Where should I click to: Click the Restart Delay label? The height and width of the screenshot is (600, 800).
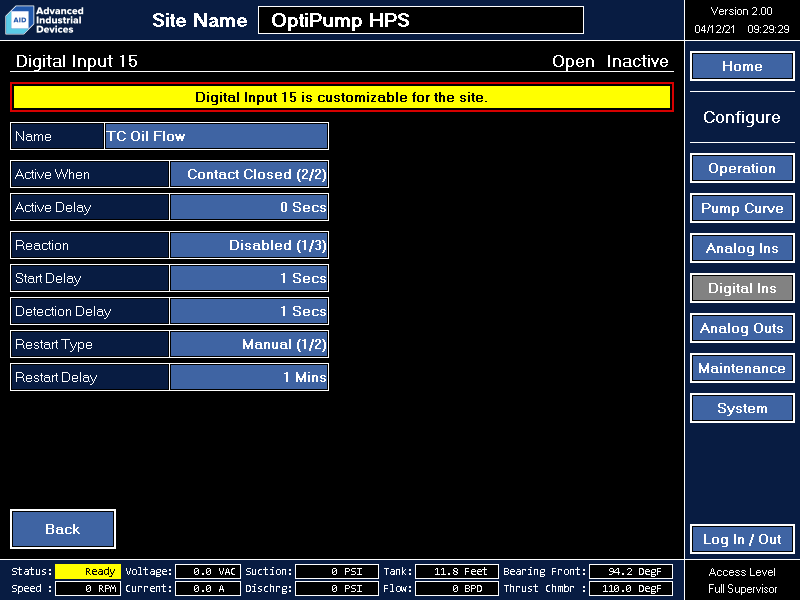pos(90,377)
